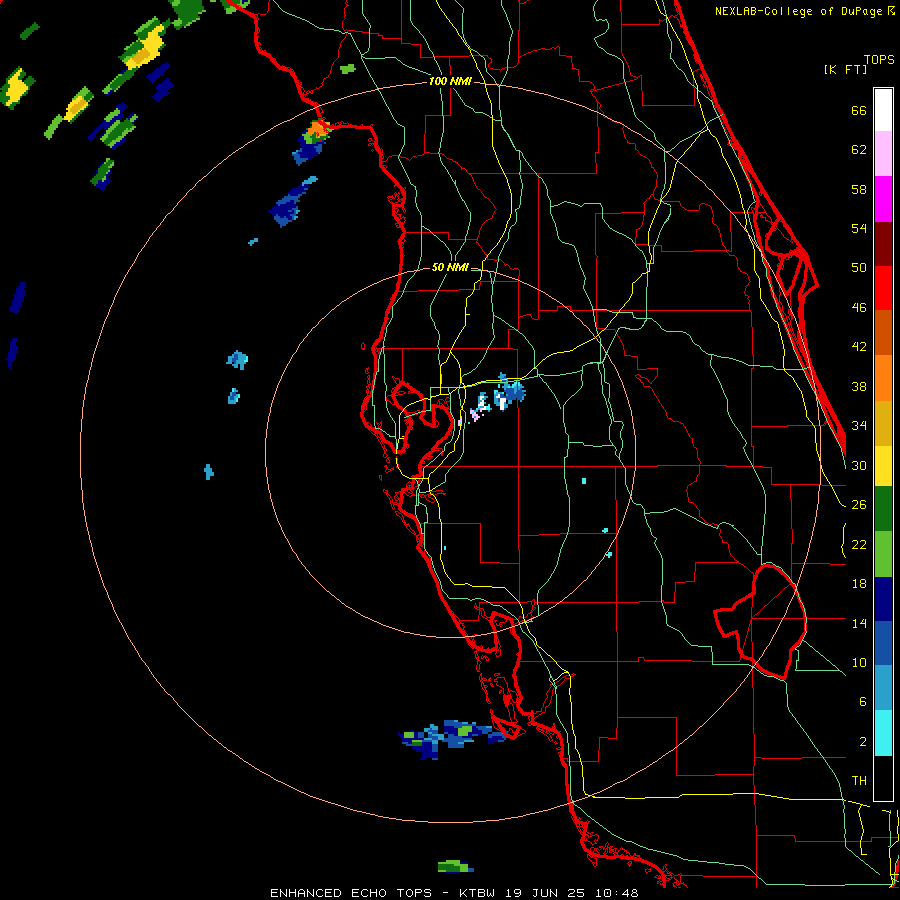Click the 42 value on the legend

pos(859,347)
